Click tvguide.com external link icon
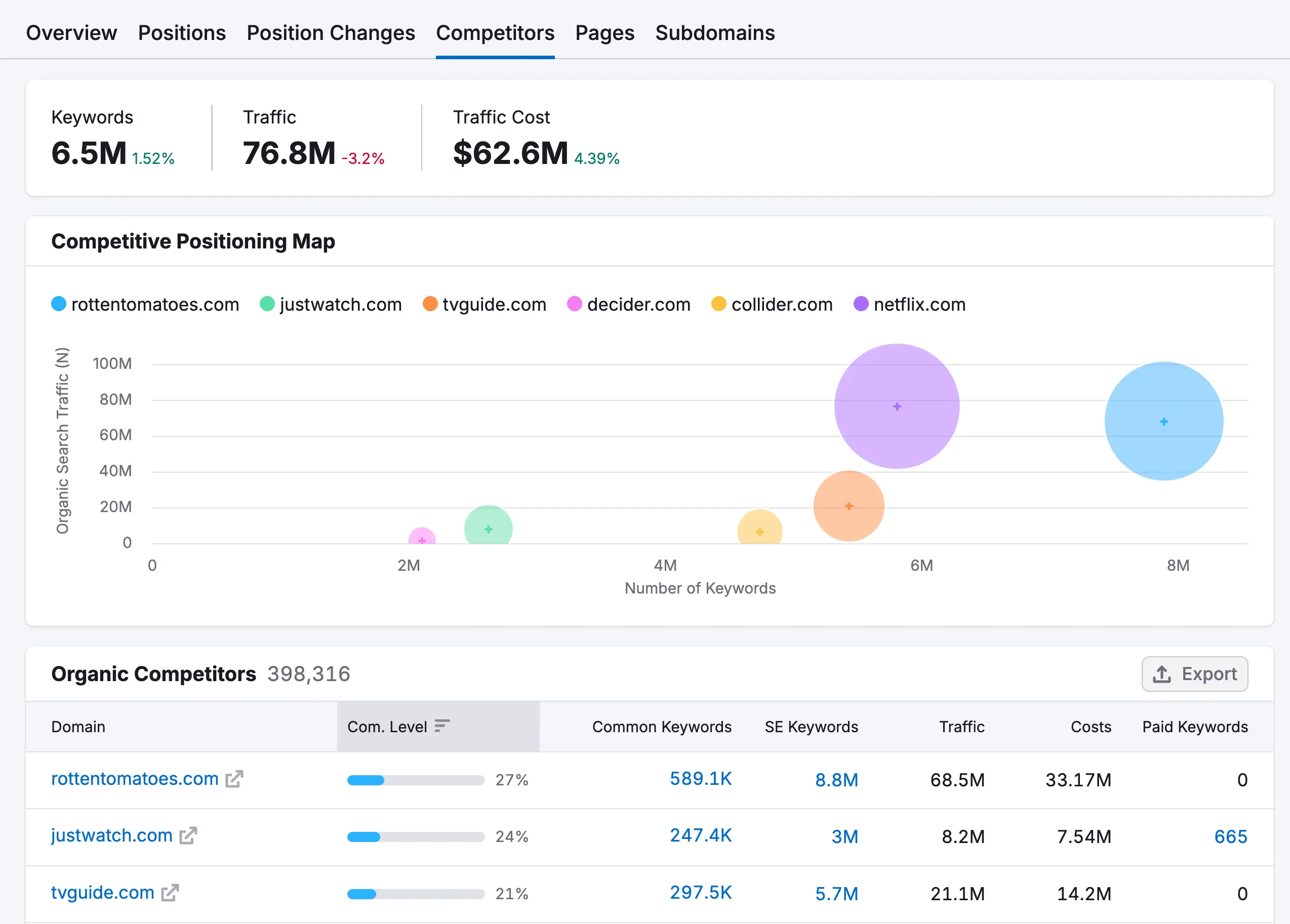1290x924 pixels. (170, 893)
